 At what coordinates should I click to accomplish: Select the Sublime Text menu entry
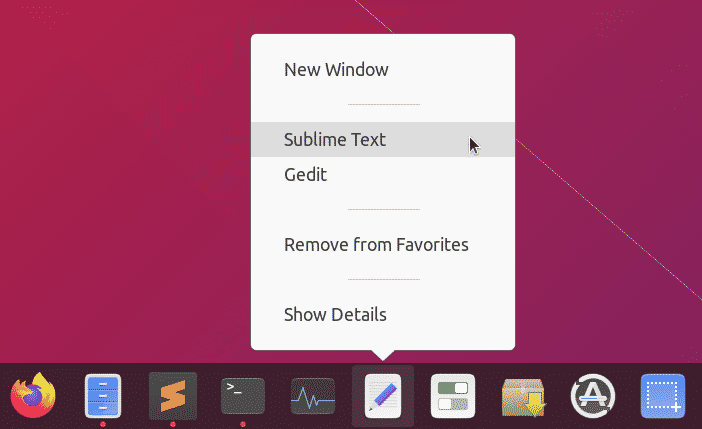click(383, 139)
